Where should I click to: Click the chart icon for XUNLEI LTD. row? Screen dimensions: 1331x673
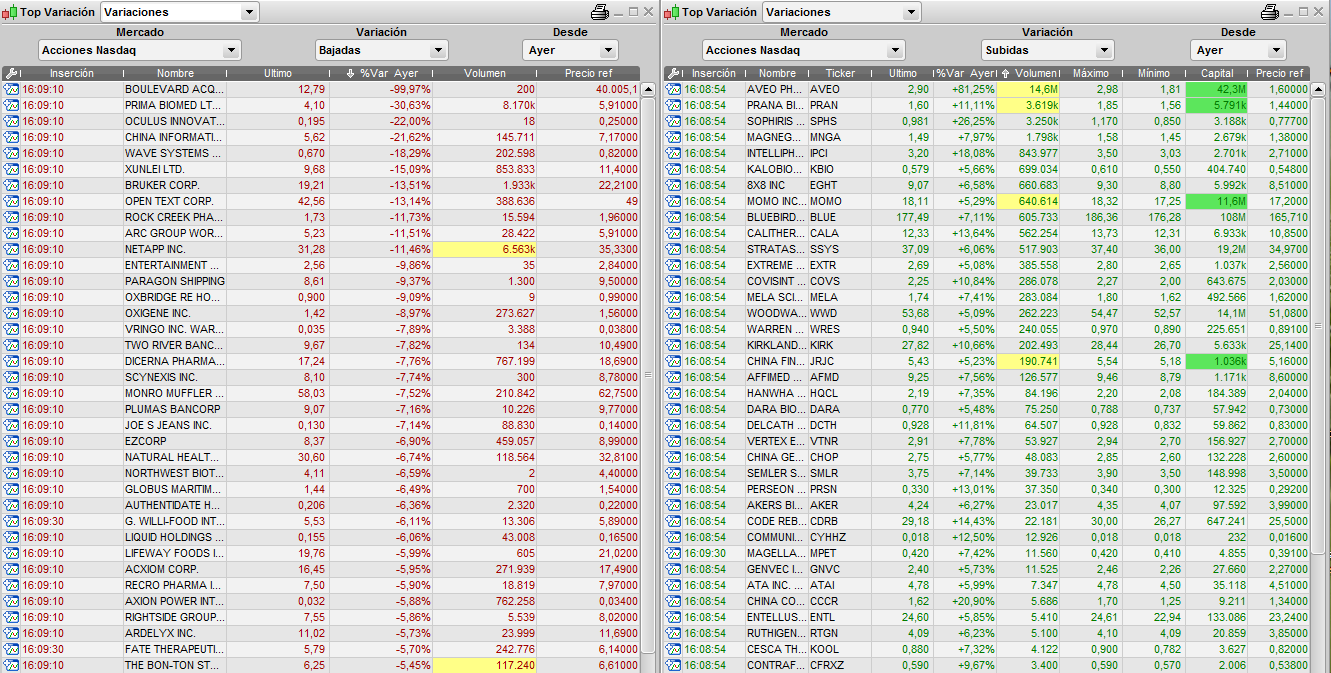11,169
